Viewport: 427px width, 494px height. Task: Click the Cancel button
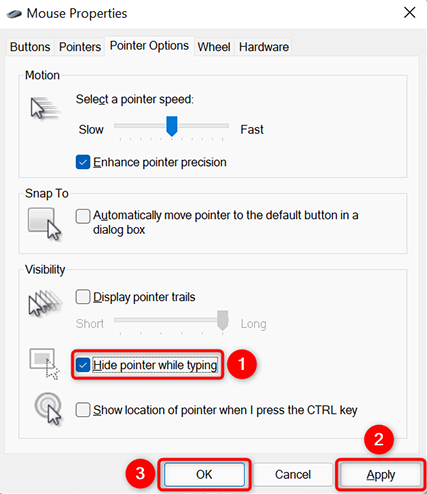point(293,474)
